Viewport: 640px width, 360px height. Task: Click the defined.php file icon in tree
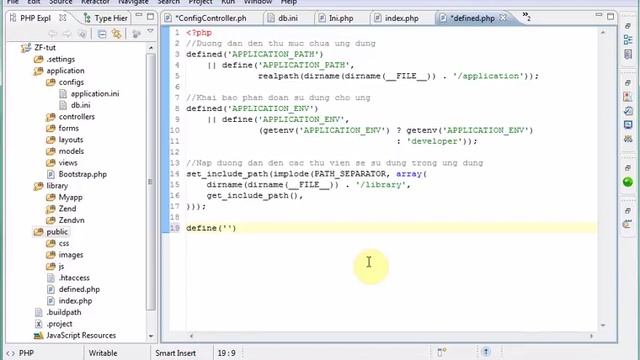point(51,289)
